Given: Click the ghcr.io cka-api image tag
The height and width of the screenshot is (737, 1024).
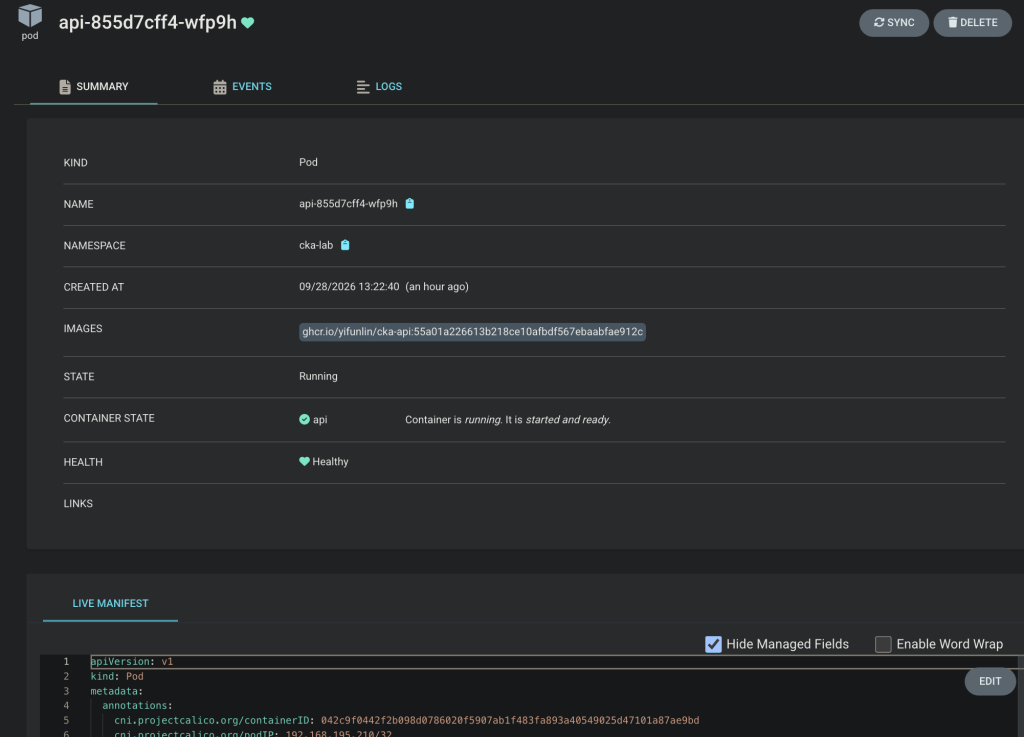Looking at the screenshot, I should pyautogui.click(x=472, y=332).
